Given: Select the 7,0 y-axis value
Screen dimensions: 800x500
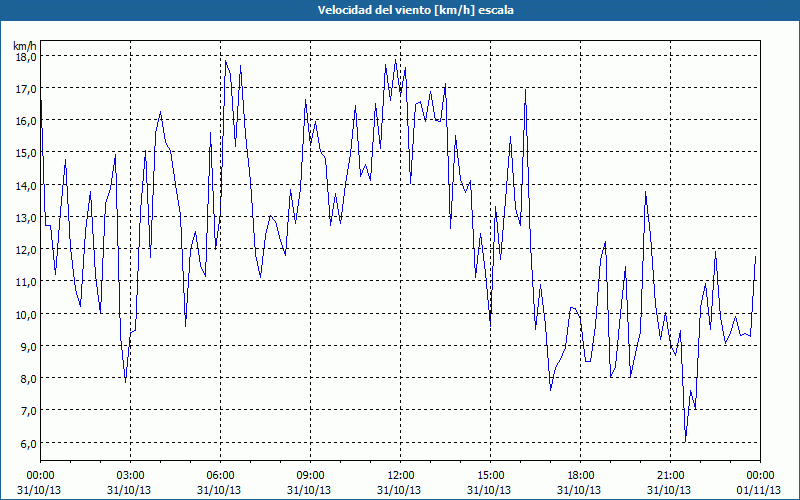Looking at the screenshot, I should pyautogui.click(x=29, y=411).
